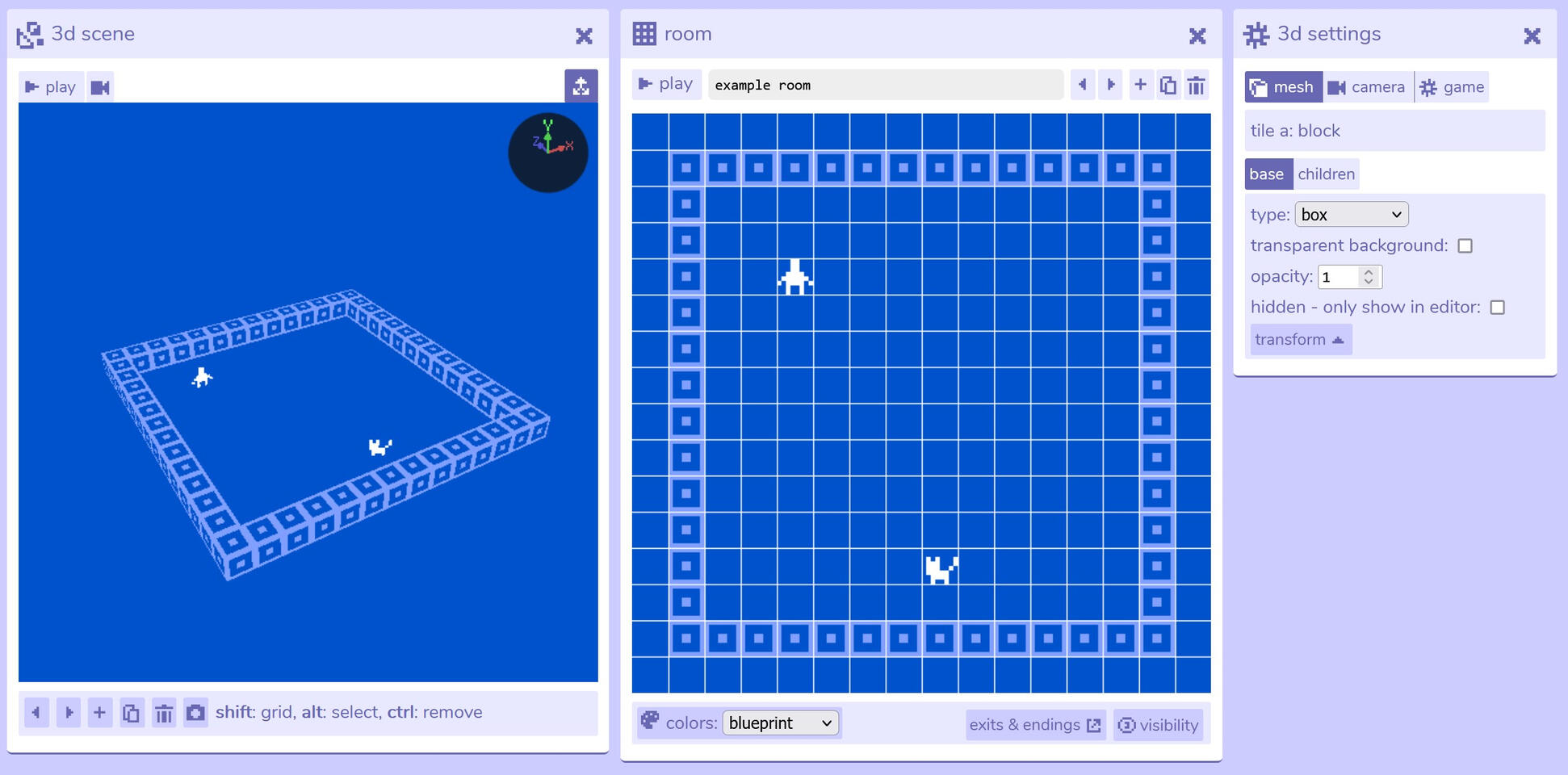This screenshot has height=775, width=1568.
Task: Capture a snapshot with the camera icon
Action: [x=195, y=712]
